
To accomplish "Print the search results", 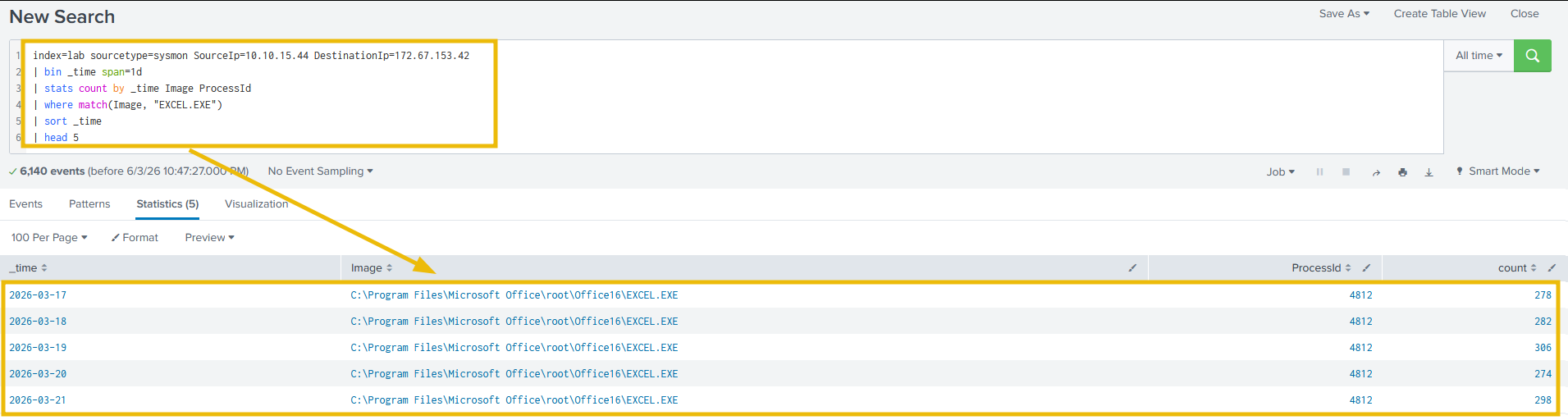I will click(x=1402, y=171).
